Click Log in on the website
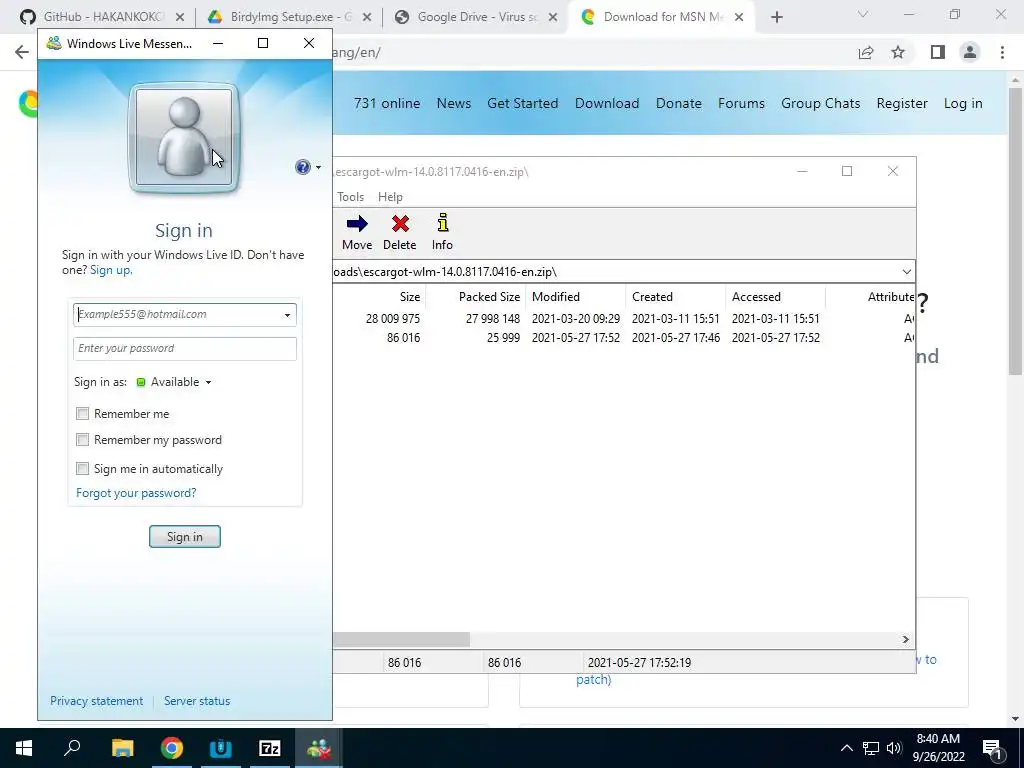Screen dimensions: 1024x768 (963, 103)
